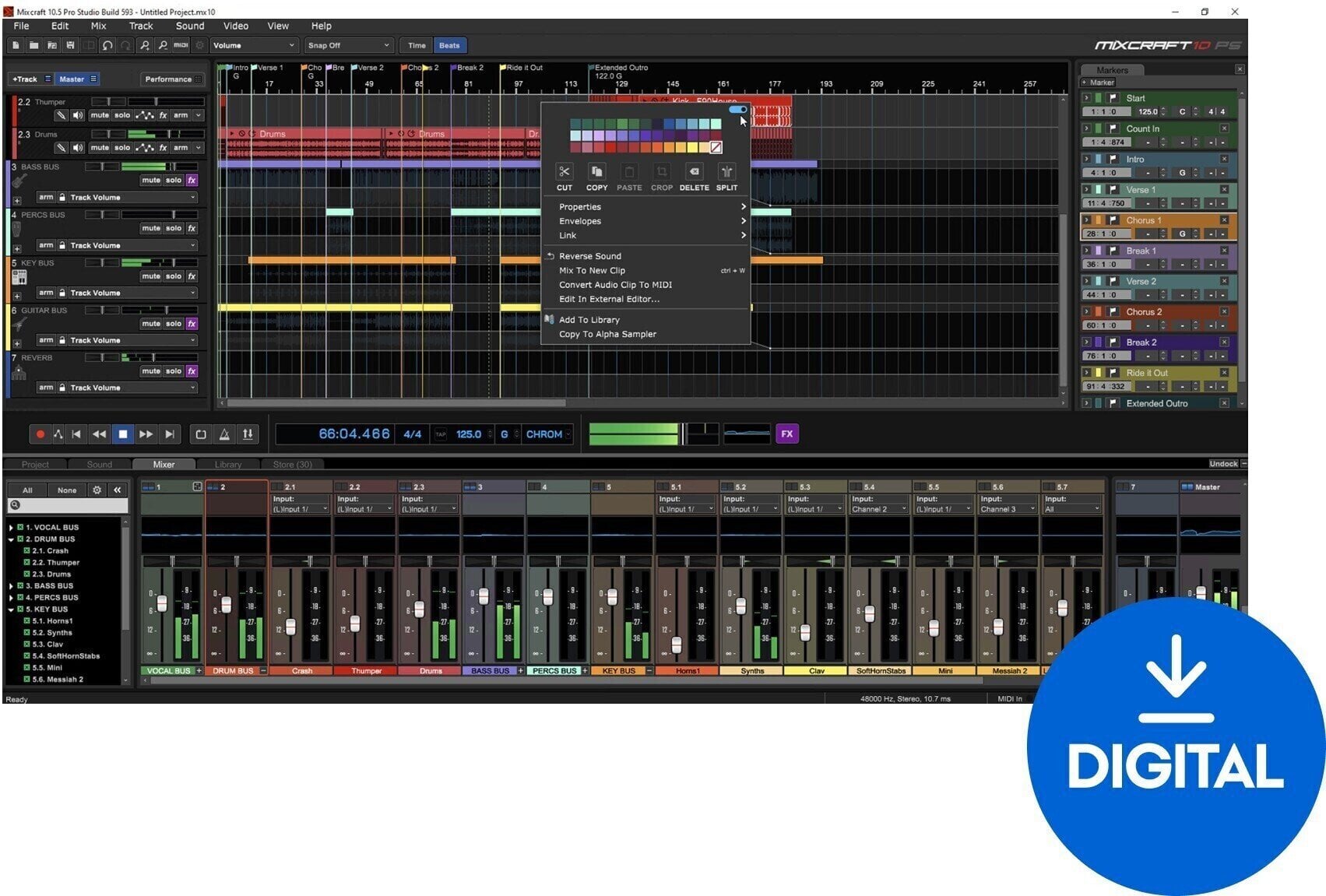Open the MIDI settings icon in the toolbar

180,44
